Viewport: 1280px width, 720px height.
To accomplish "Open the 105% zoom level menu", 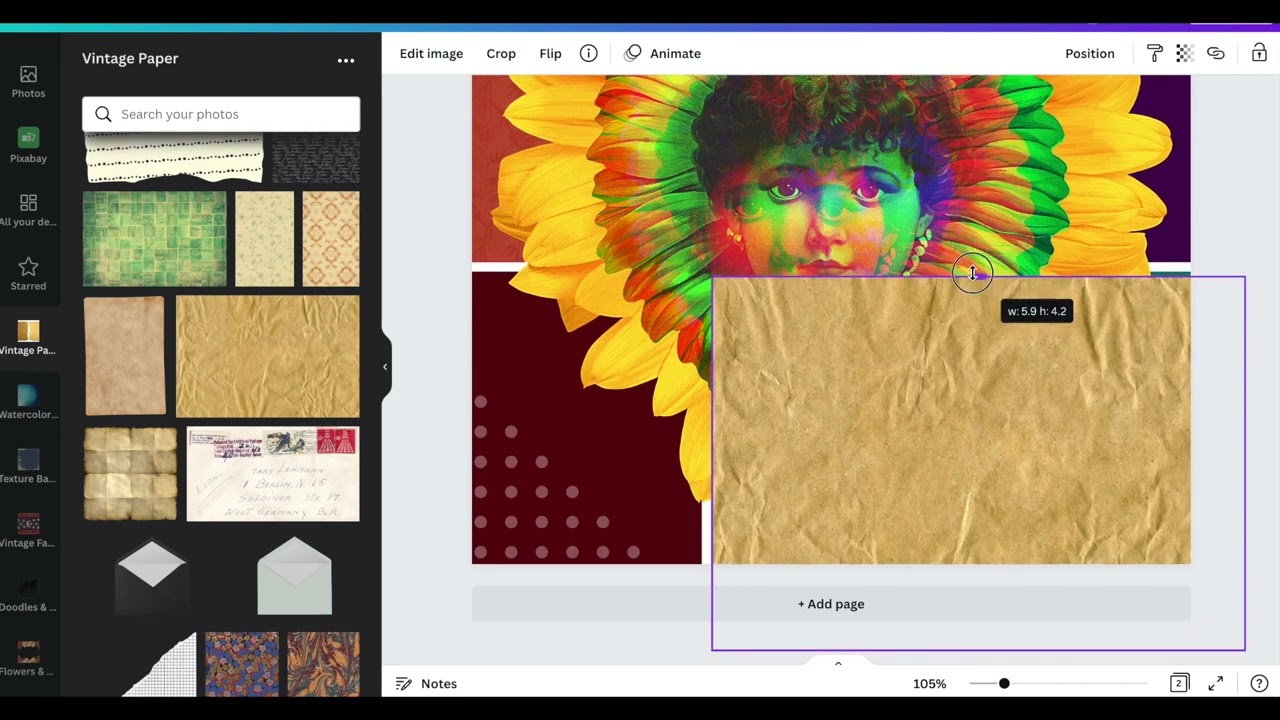I will (929, 683).
